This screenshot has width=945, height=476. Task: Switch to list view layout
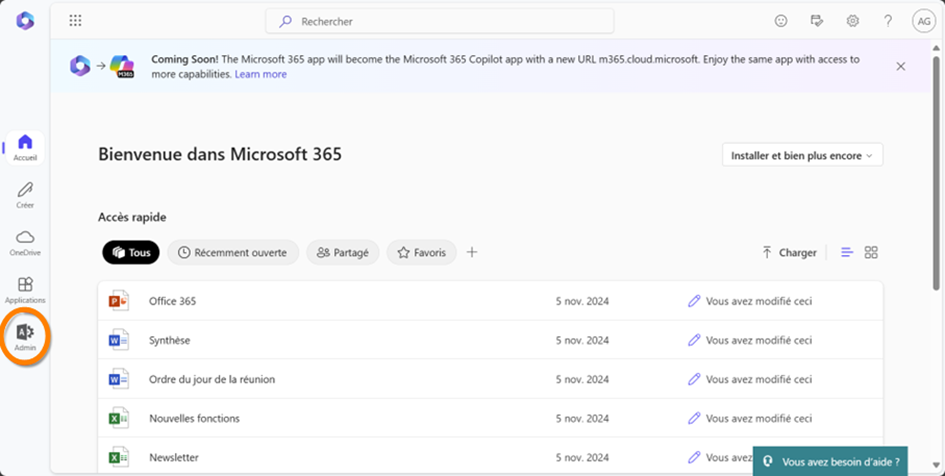[x=847, y=253]
